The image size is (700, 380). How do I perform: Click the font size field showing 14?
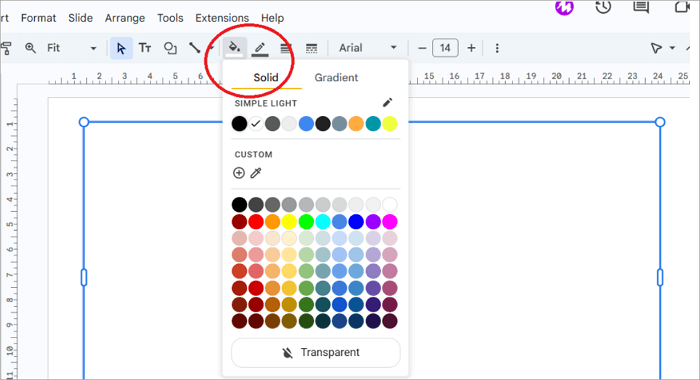(x=445, y=48)
